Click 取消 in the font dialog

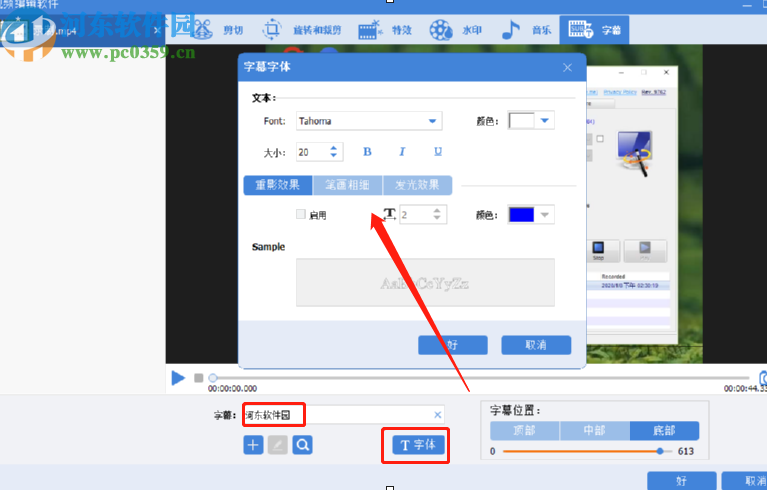[x=536, y=345]
